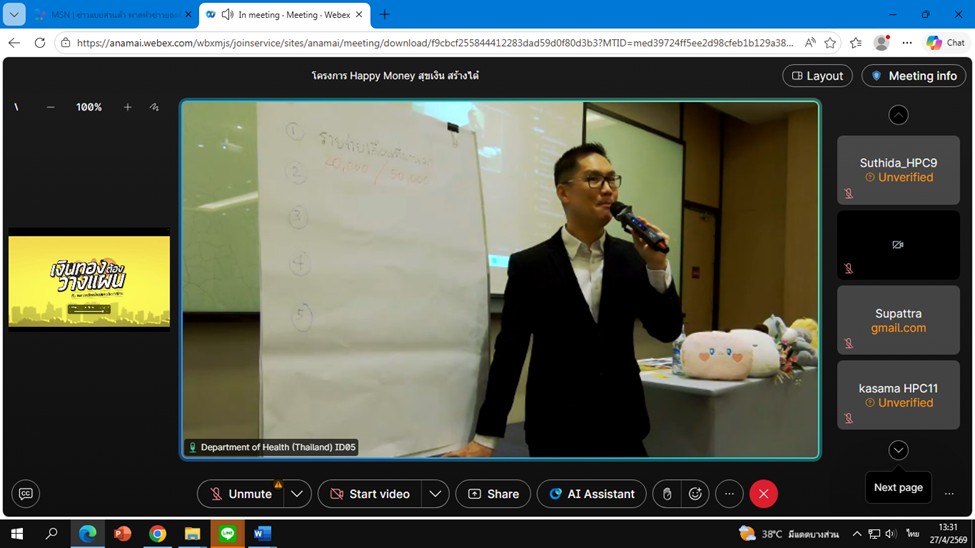Turn on camera with Start video
Screen dimensions: 975x548
point(369,494)
